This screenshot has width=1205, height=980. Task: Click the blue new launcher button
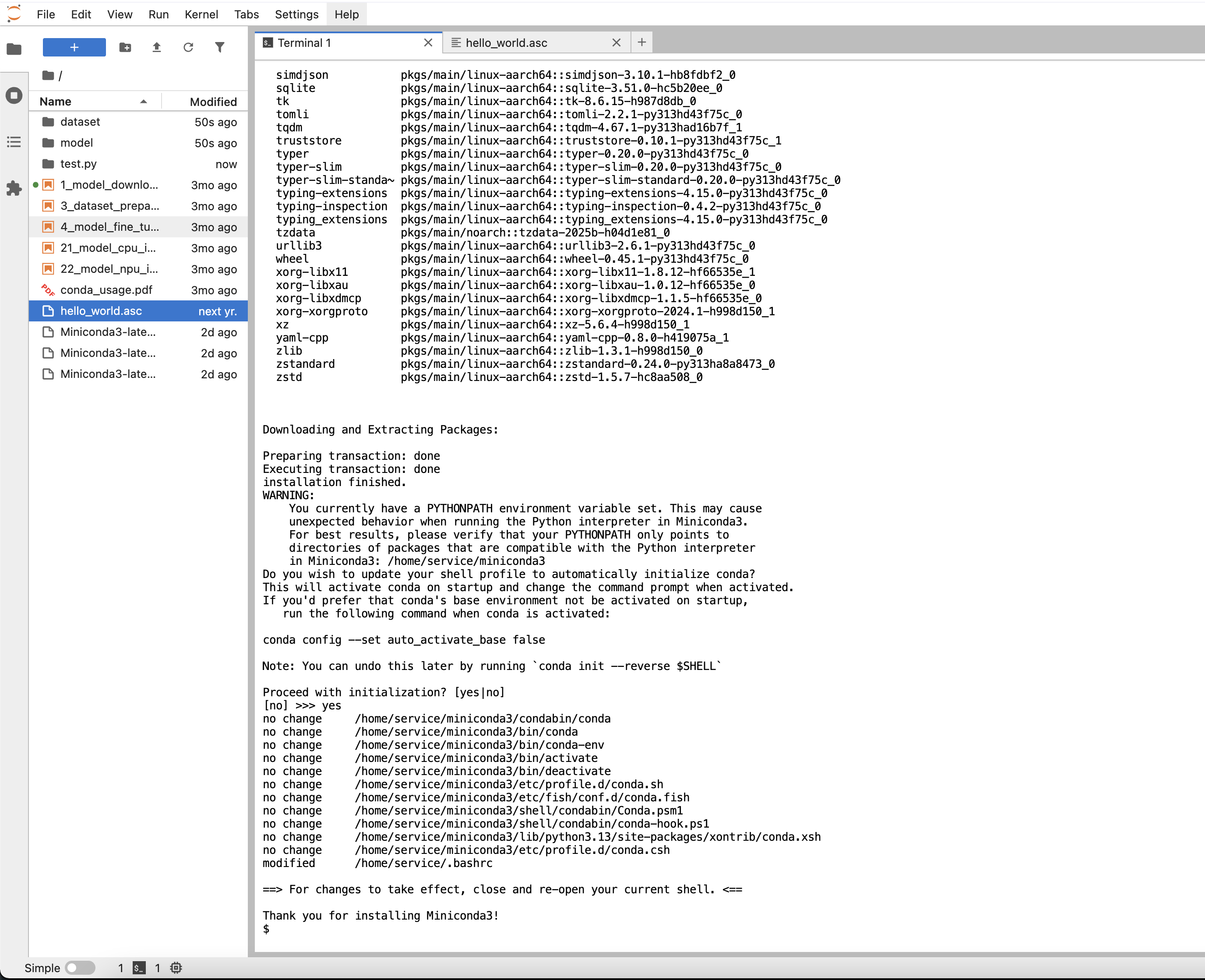tap(74, 47)
